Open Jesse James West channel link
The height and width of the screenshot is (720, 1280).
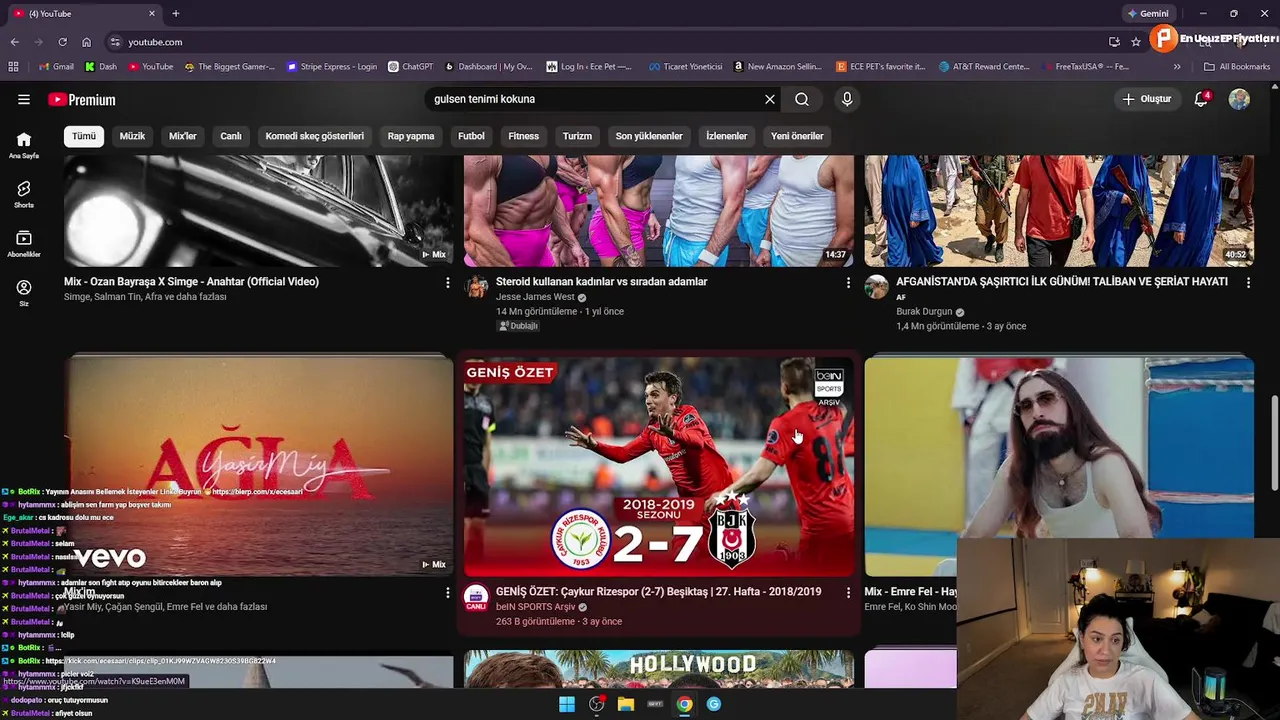point(535,297)
